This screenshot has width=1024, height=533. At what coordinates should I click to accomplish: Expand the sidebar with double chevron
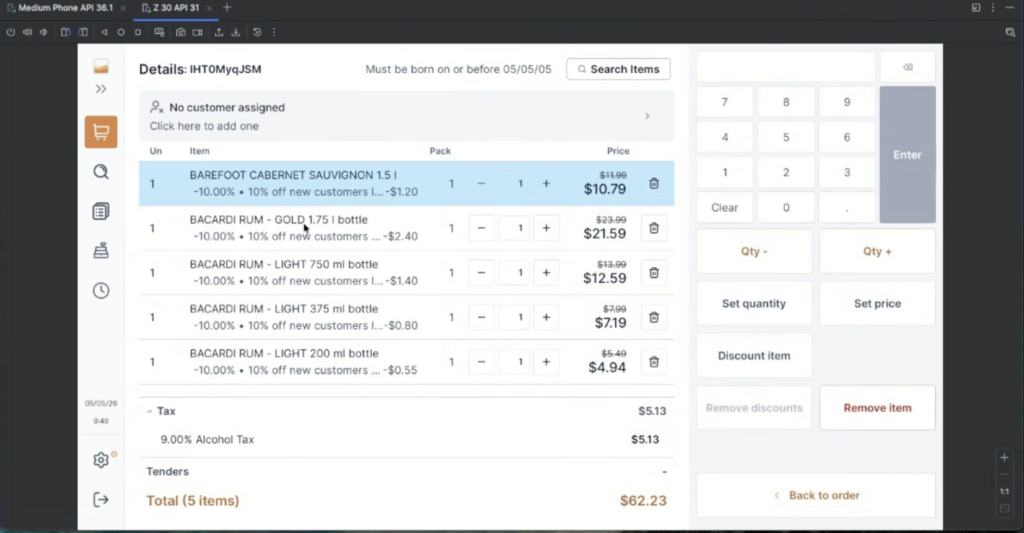click(101, 89)
